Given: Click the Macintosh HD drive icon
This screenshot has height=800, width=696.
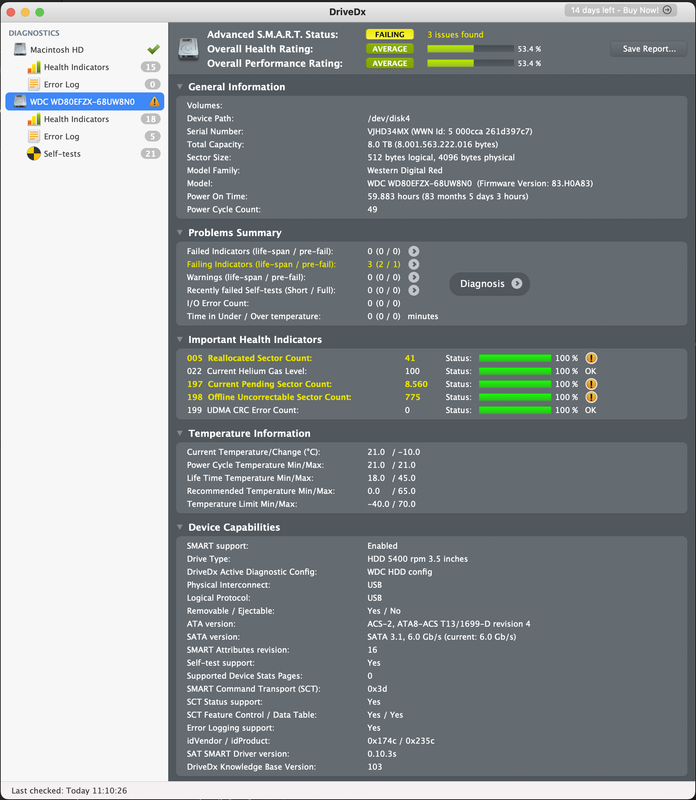Looking at the screenshot, I should [20, 49].
